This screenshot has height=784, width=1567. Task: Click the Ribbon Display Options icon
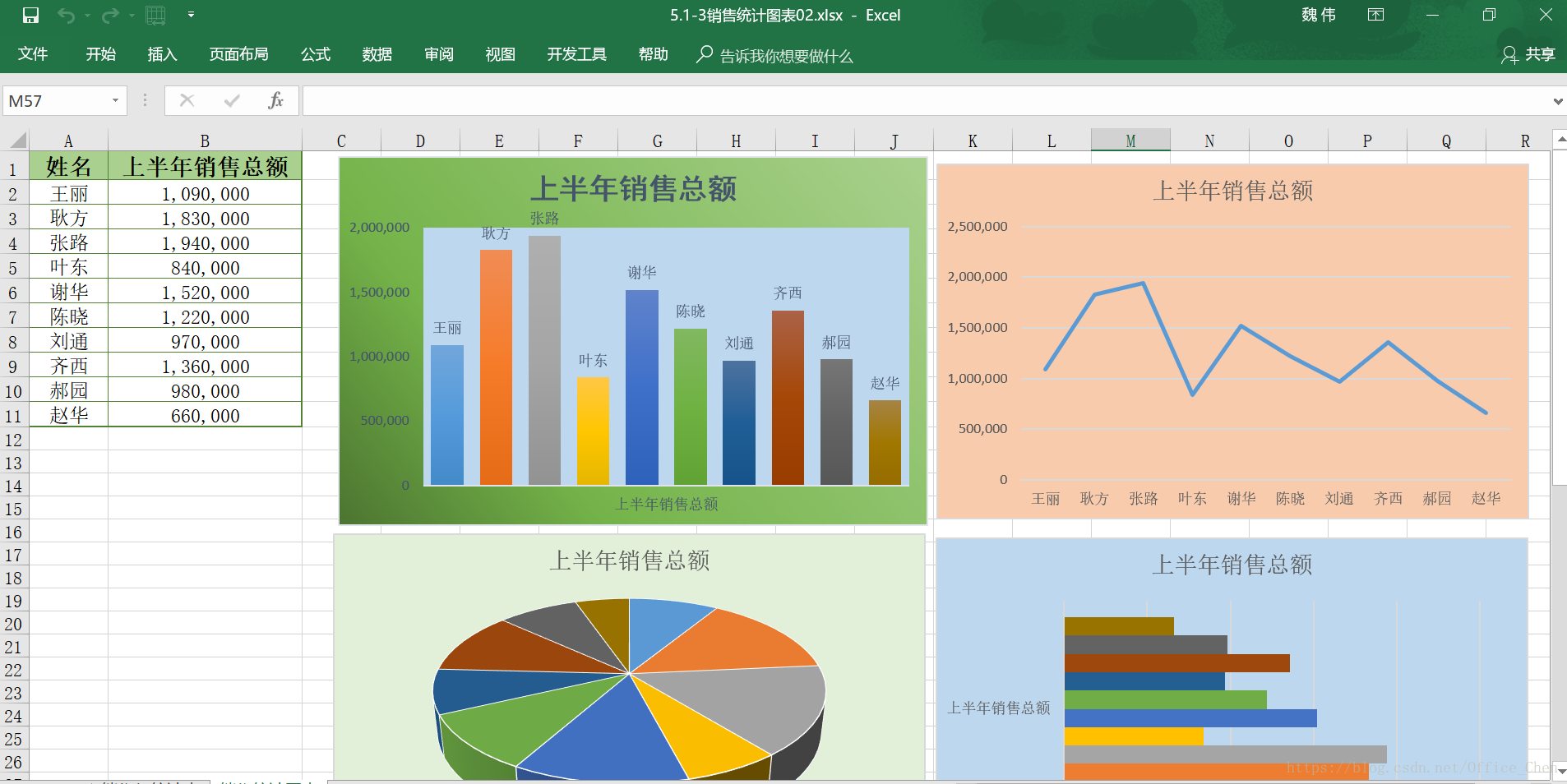[1375, 15]
